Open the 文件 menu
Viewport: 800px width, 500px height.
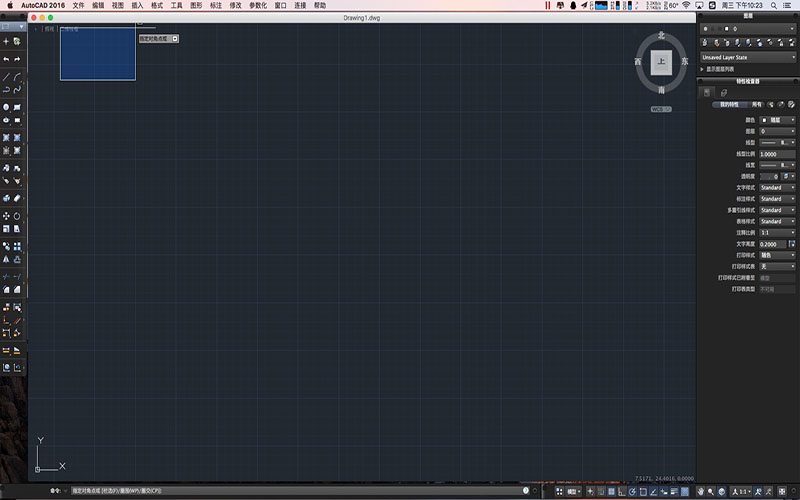(x=78, y=5)
